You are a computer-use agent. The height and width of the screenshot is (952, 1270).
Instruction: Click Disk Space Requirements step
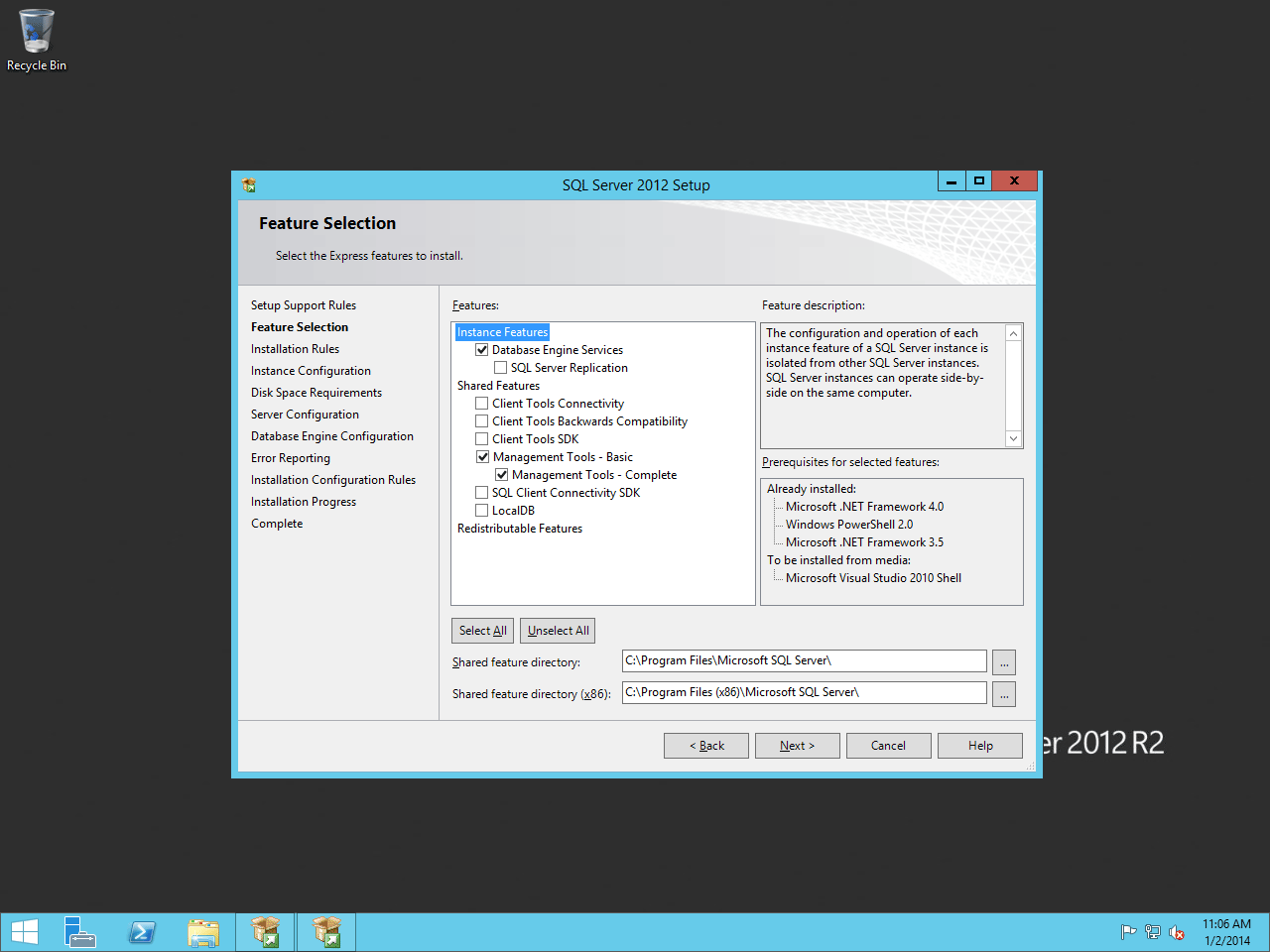pyautogui.click(x=317, y=393)
